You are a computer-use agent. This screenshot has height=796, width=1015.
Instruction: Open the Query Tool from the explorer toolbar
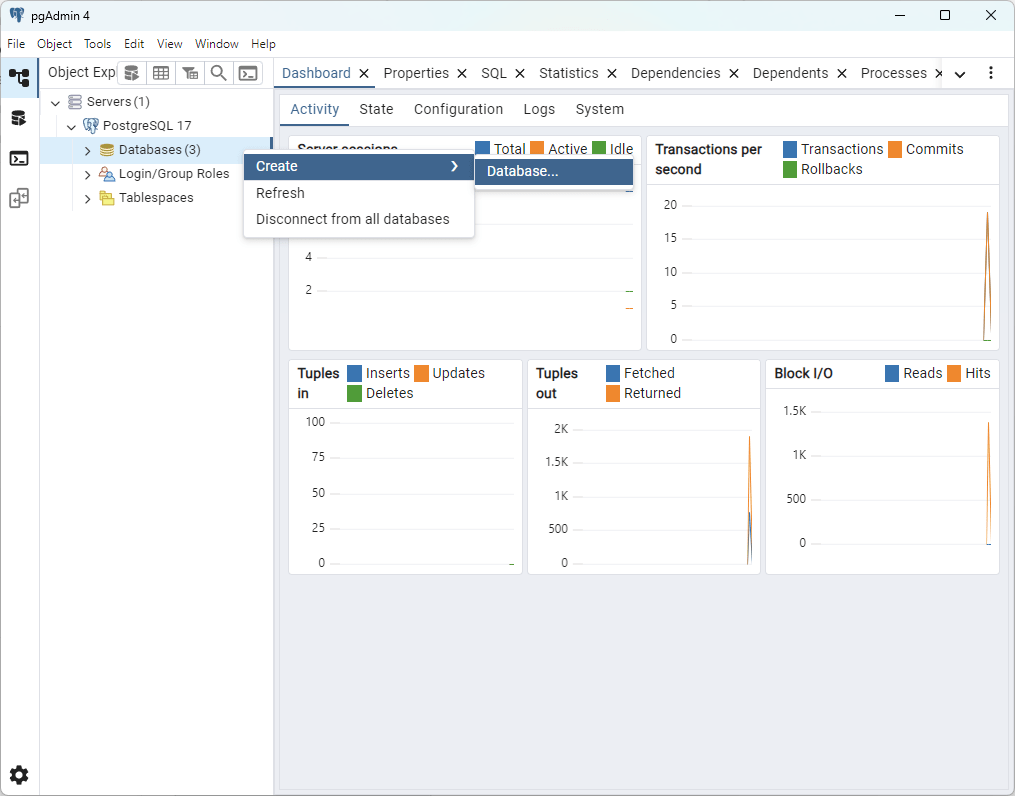pyautogui.click(x=132, y=73)
